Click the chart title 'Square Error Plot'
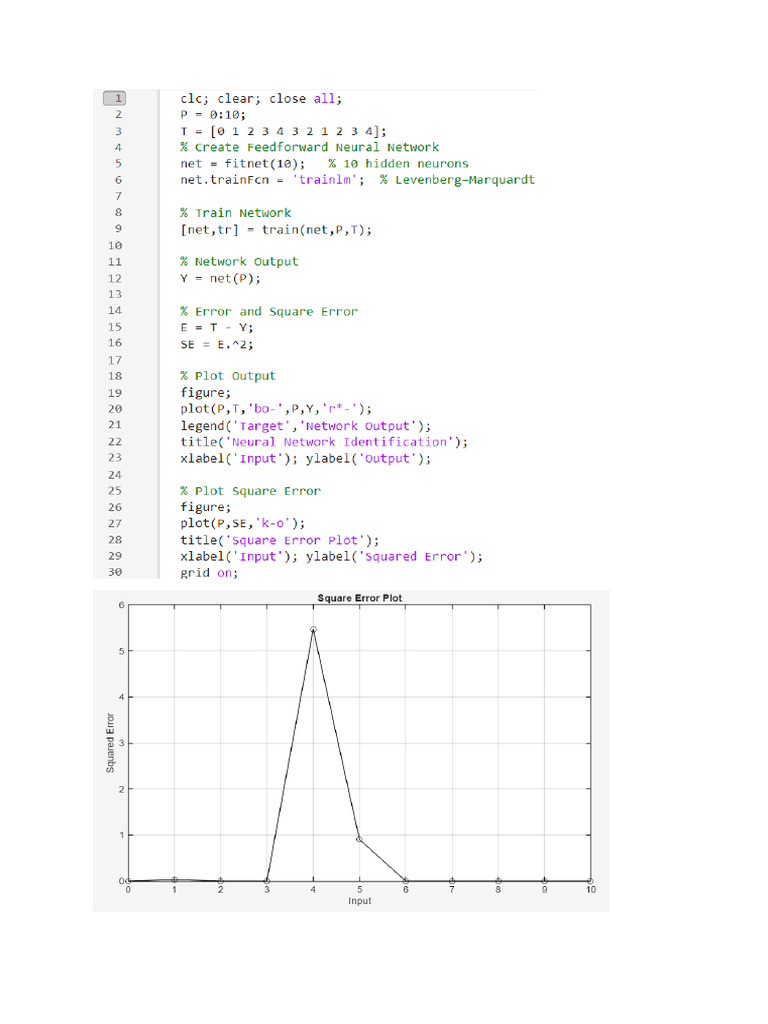The width and height of the screenshot is (768, 1024). pos(360,598)
